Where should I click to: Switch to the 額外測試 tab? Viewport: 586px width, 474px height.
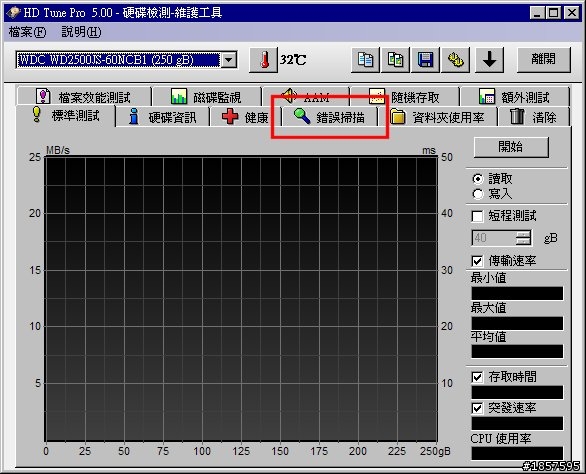(515, 97)
